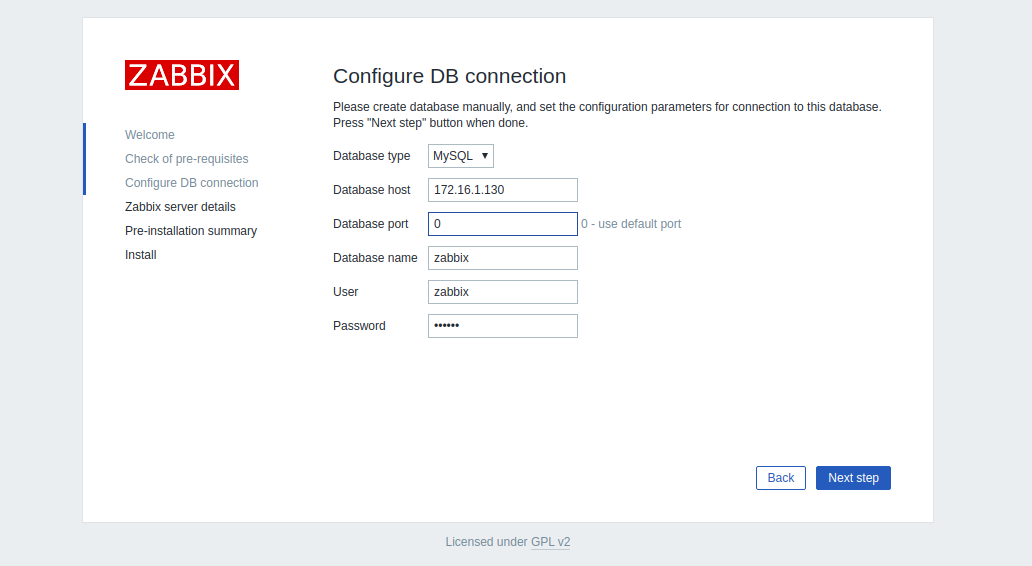Image resolution: width=1032 pixels, height=566 pixels.
Task: Select Zabbix server details step
Action: tap(180, 207)
